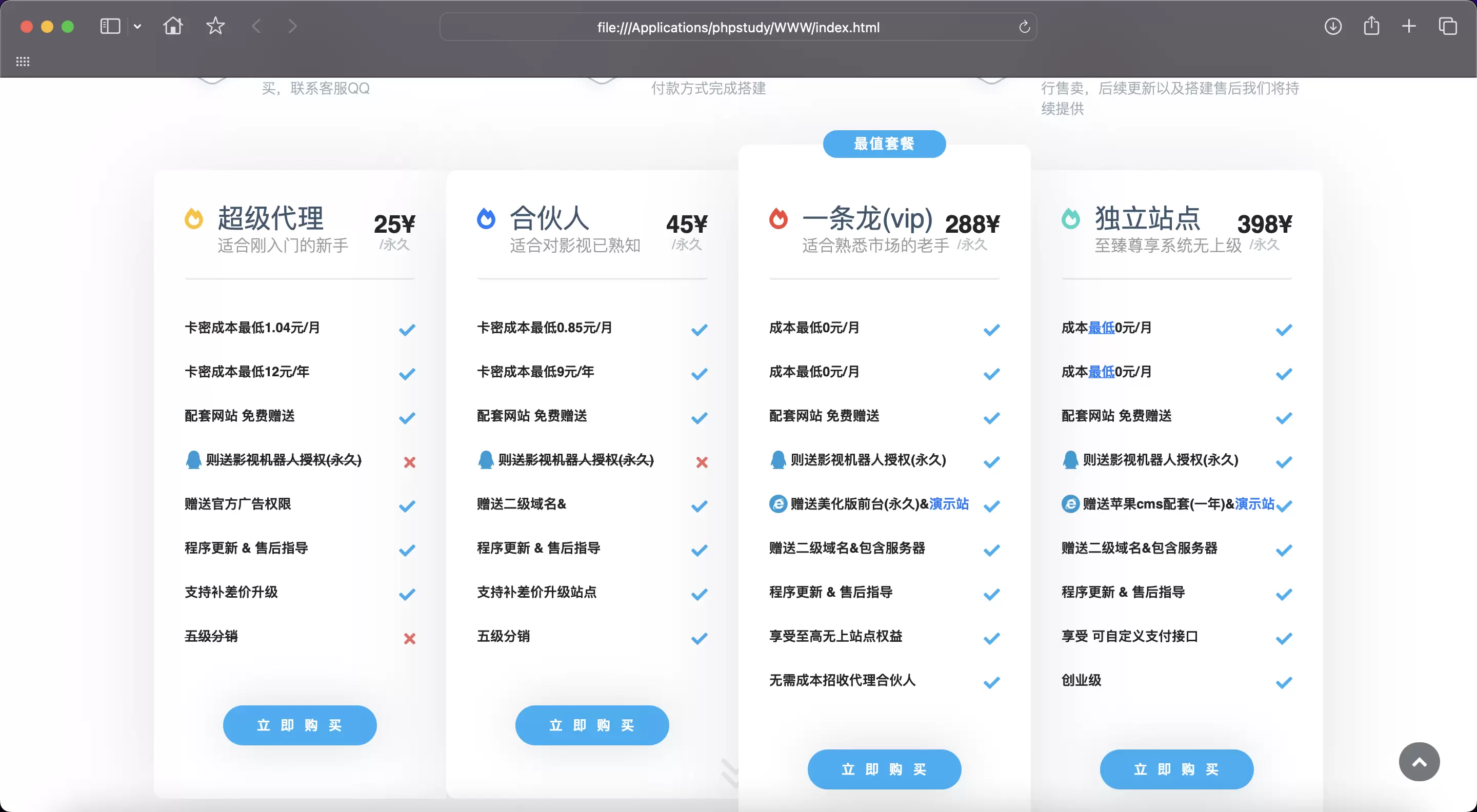Image resolution: width=1477 pixels, height=812 pixels.
Task: Click 最低 link in first 独立站点 row
Action: [x=1102, y=328]
